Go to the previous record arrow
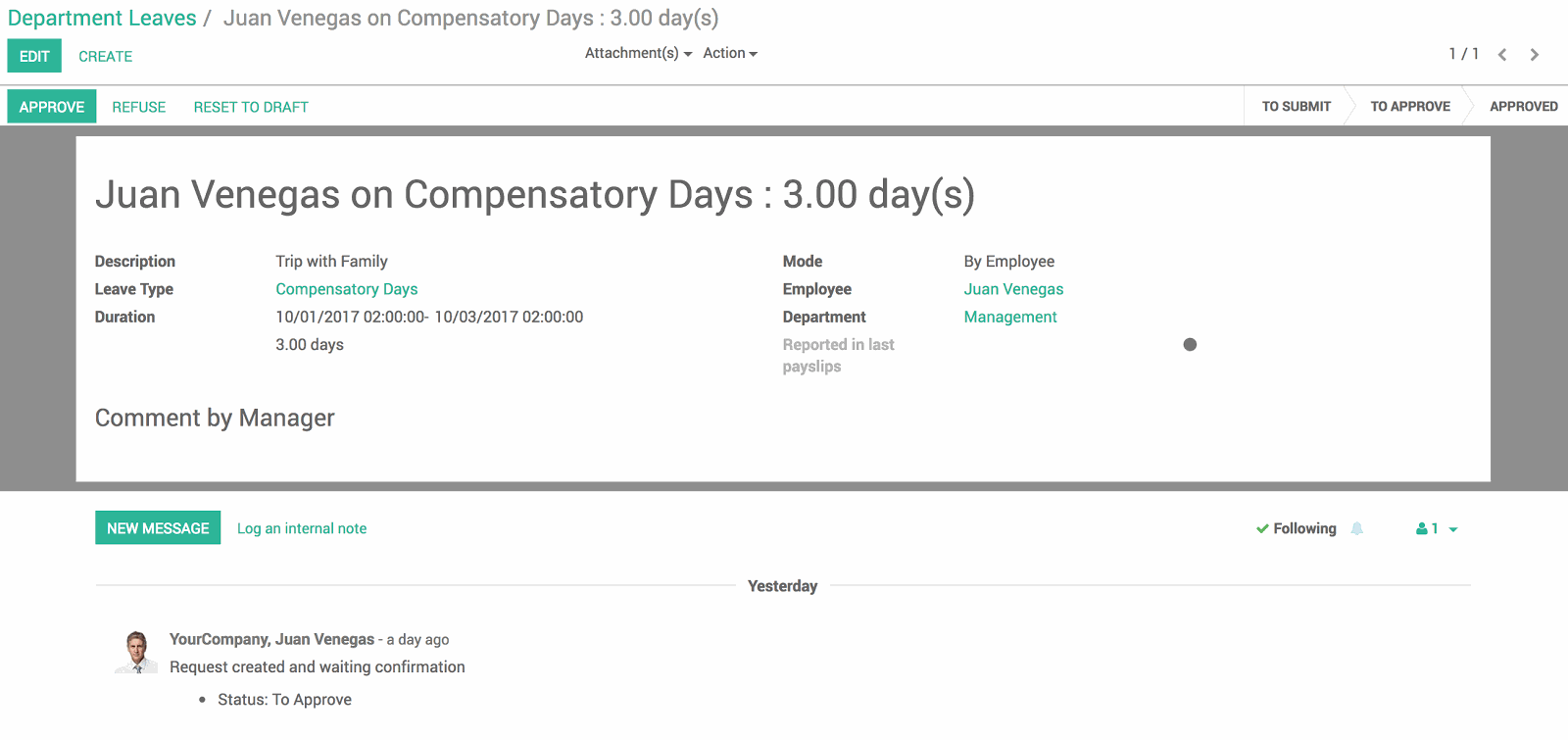 click(x=1501, y=55)
